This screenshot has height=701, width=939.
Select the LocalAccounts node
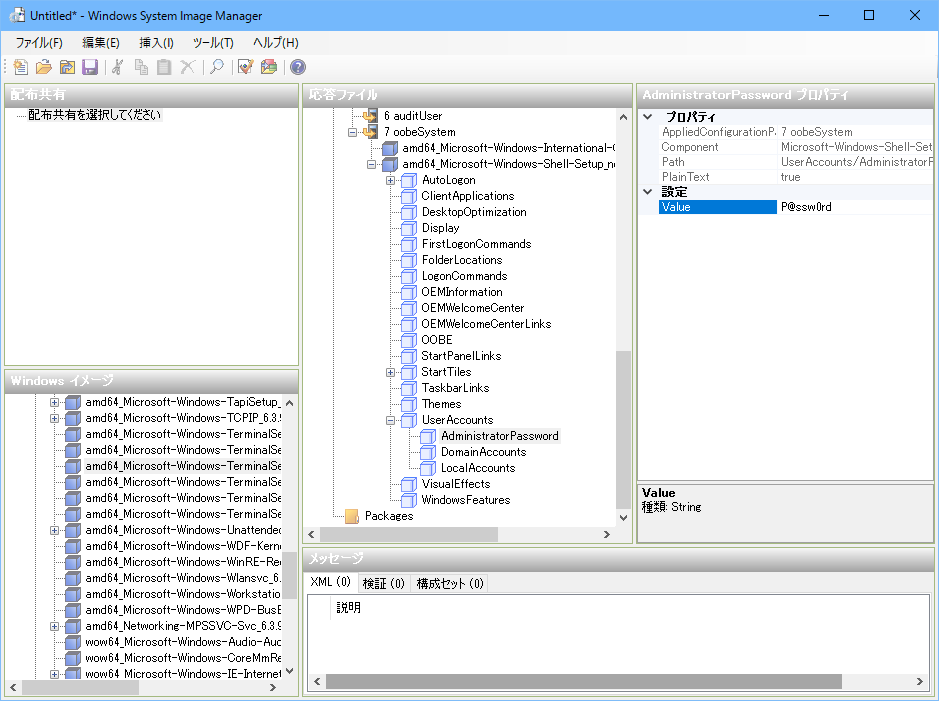pyautogui.click(x=478, y=468)
